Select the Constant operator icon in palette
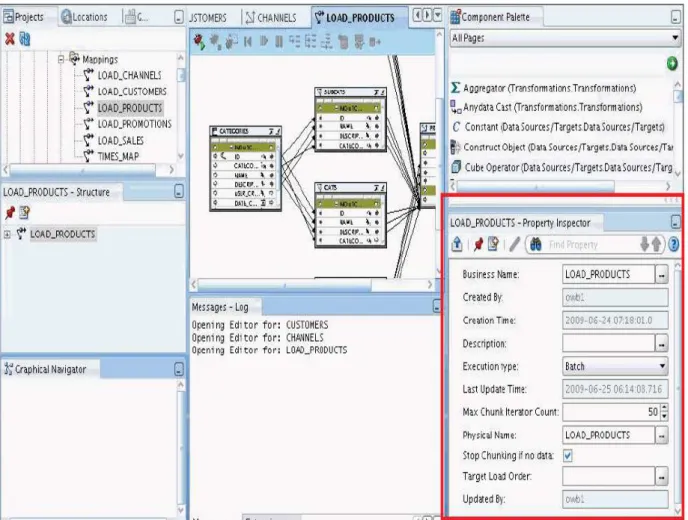This screenshot has height=520, width=688. click(456, 127)
